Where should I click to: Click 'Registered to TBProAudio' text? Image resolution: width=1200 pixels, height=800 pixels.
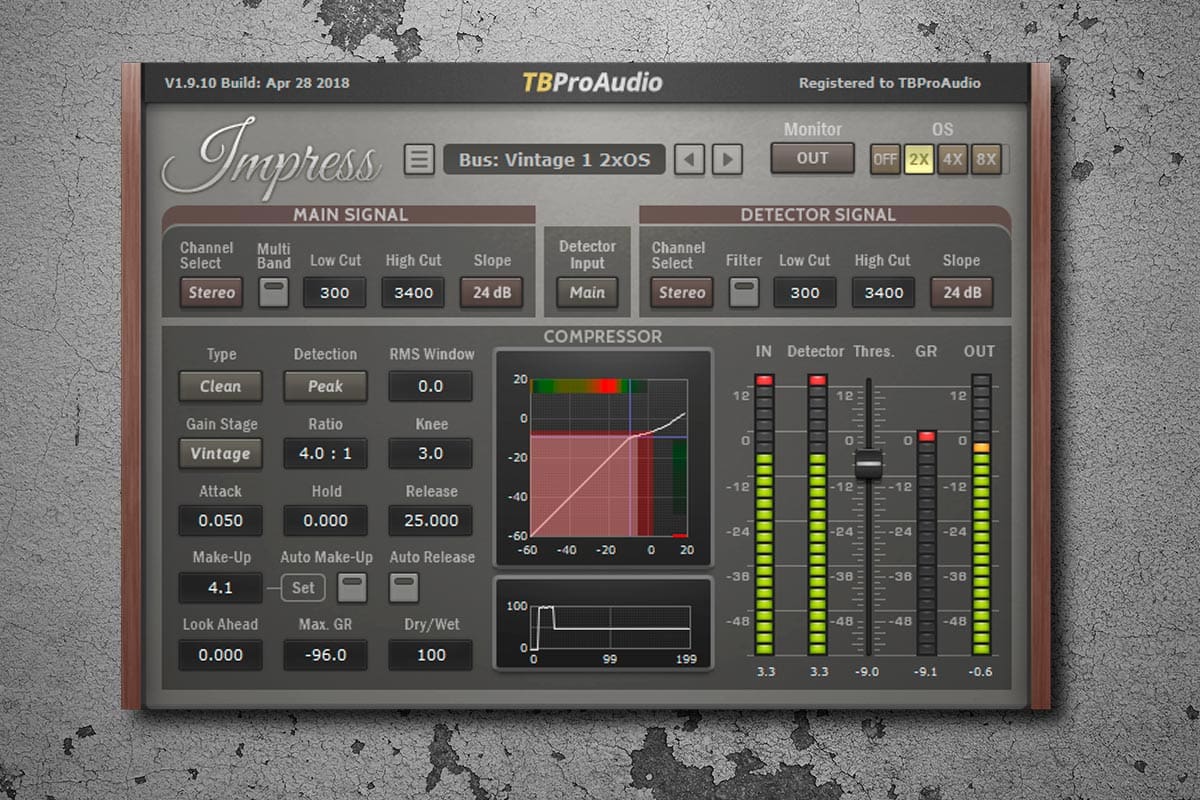890,83
